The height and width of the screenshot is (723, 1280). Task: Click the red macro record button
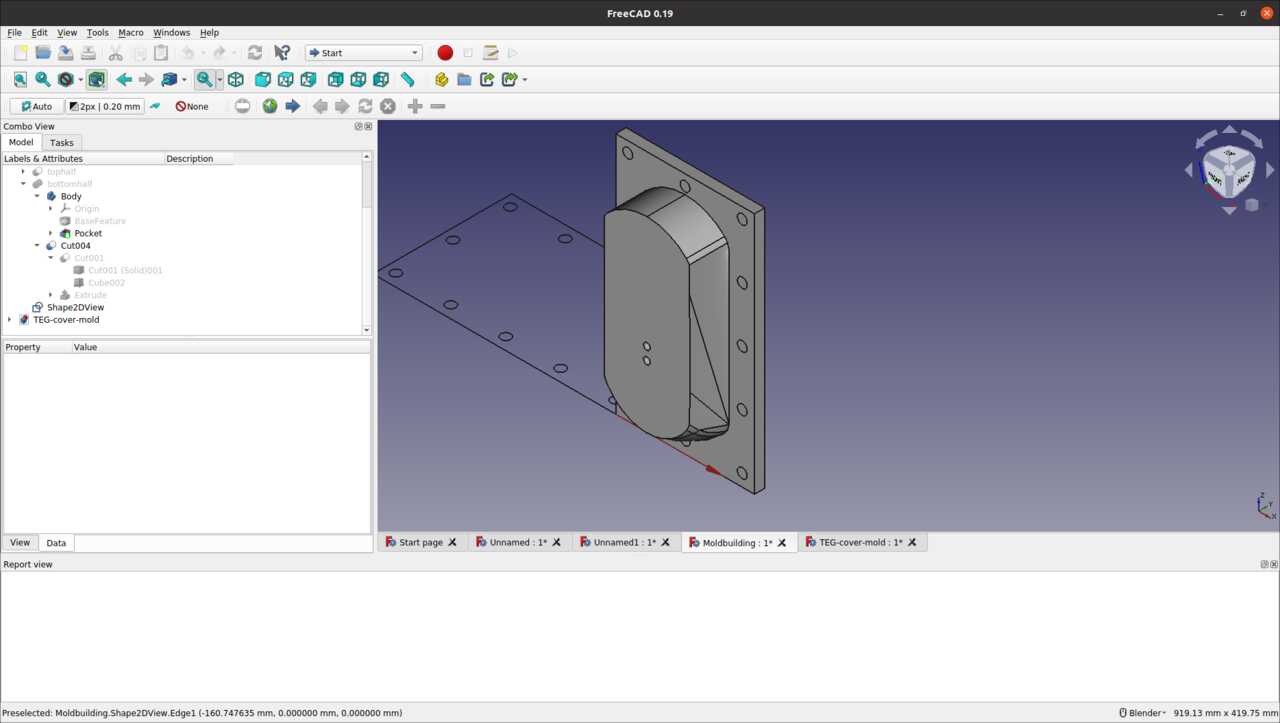pos(445,53)
